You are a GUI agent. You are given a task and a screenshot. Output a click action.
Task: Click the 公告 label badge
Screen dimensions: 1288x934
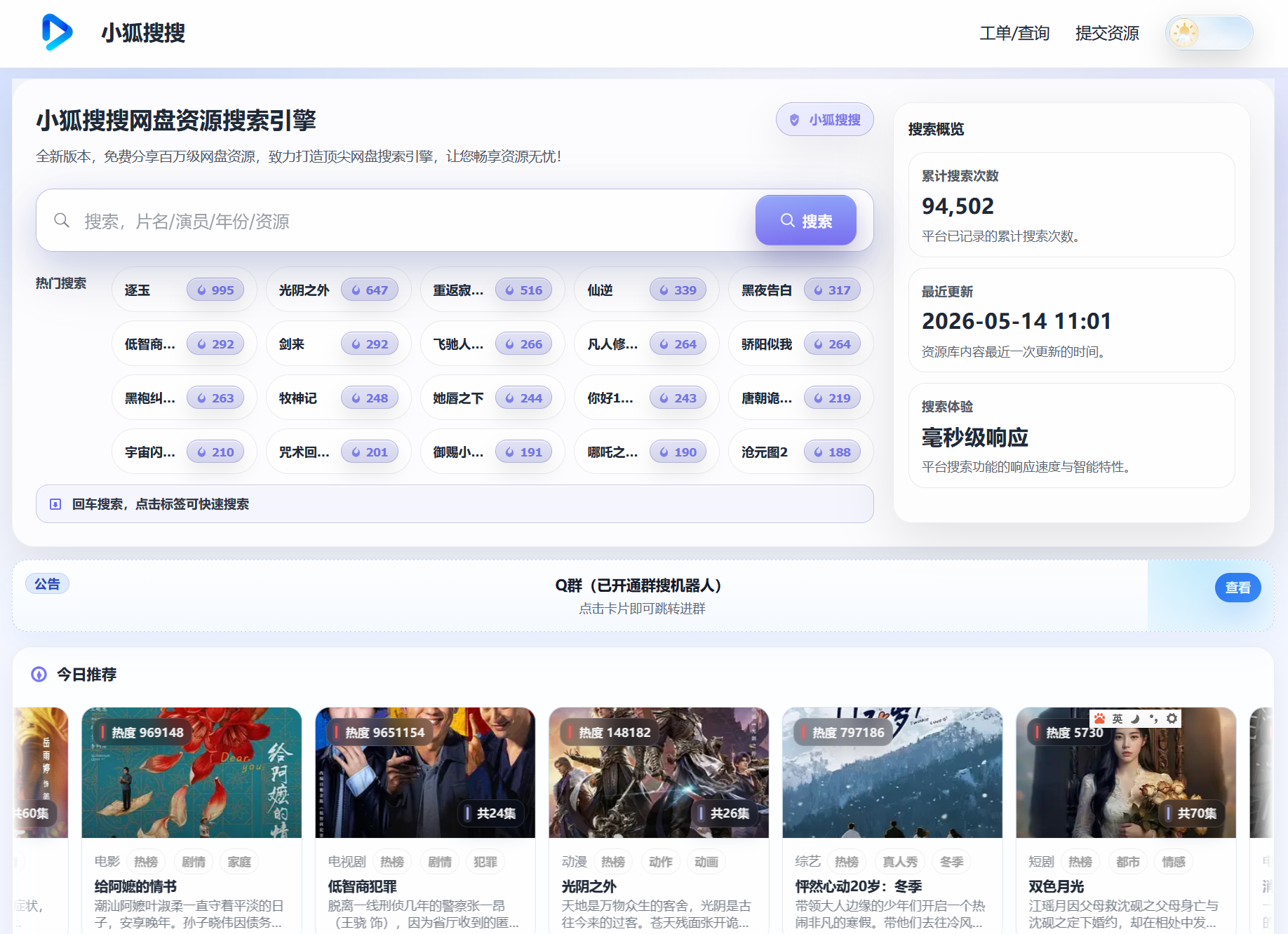(x=48, y=584)
